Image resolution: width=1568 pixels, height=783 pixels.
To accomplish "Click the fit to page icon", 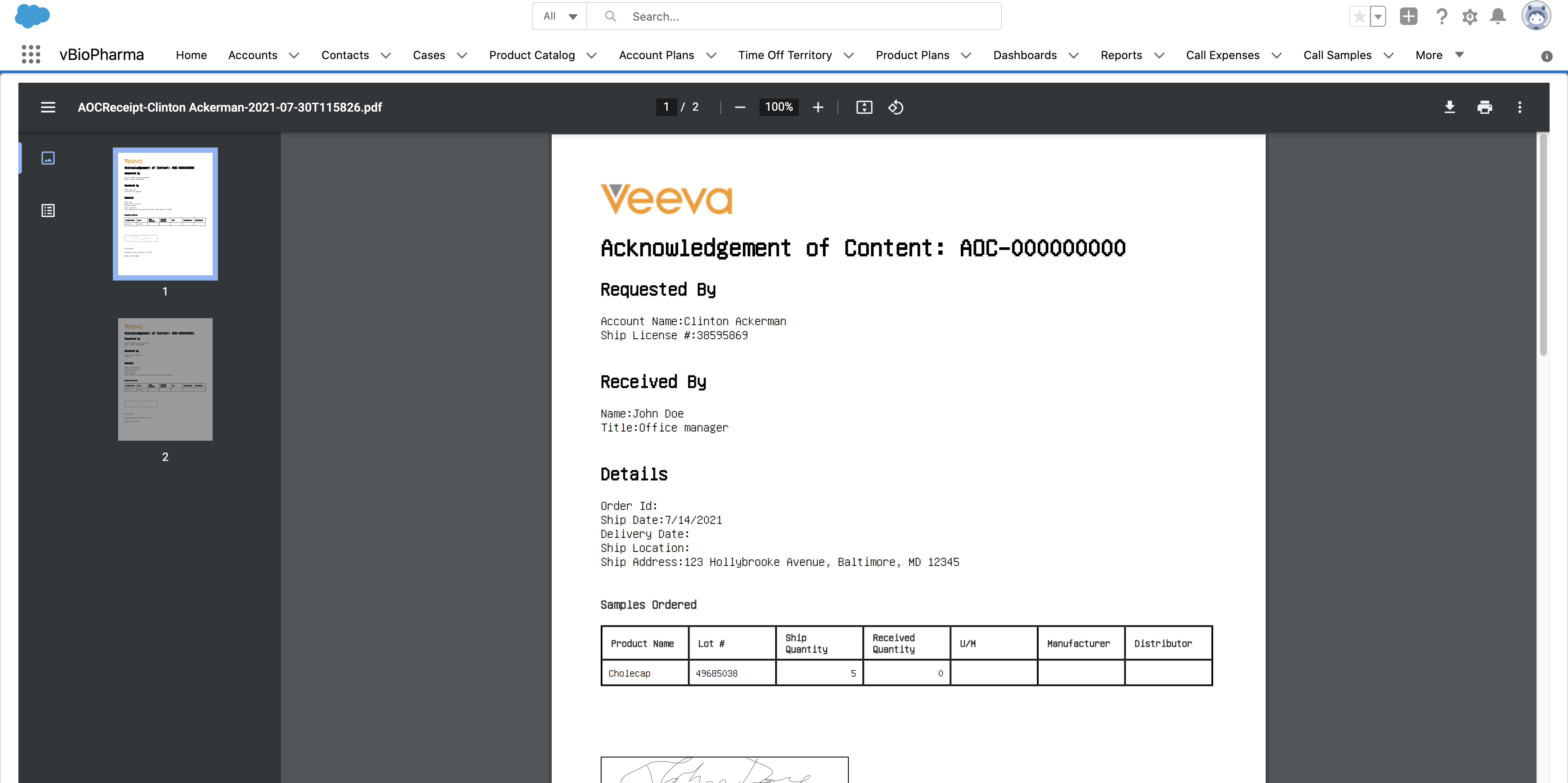I will point(864,107).
